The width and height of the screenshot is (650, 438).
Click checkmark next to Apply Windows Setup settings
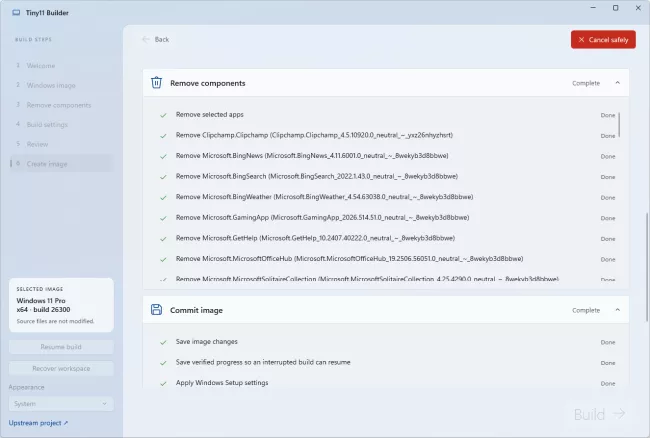point(163,384)
